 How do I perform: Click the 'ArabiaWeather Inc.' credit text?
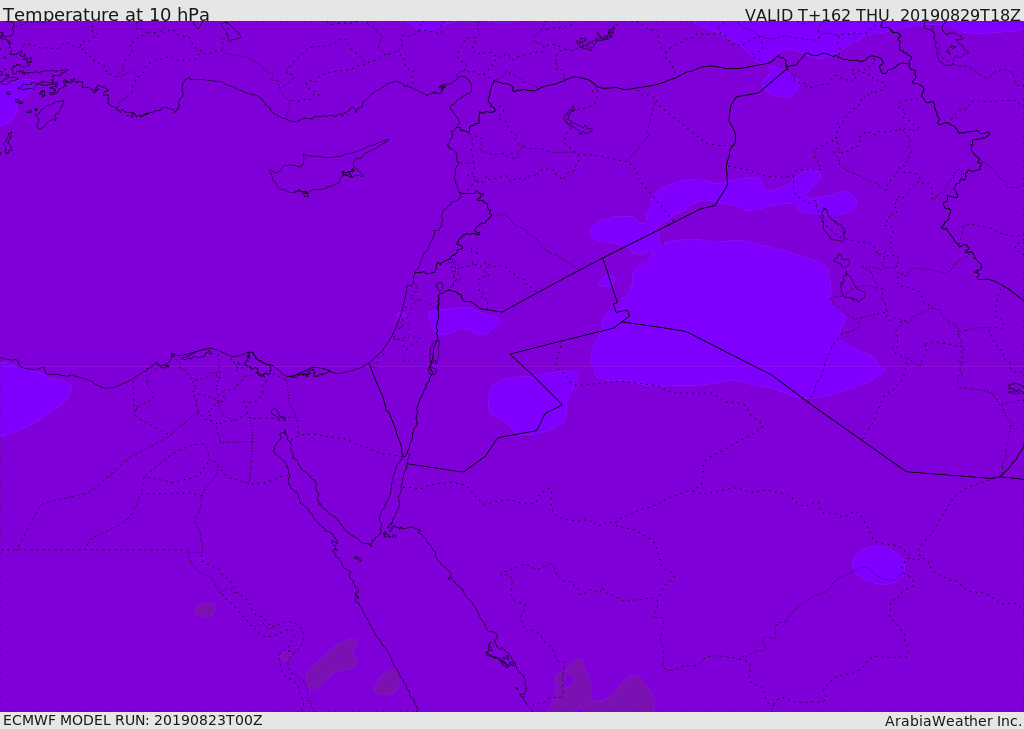tap(954, 721)
